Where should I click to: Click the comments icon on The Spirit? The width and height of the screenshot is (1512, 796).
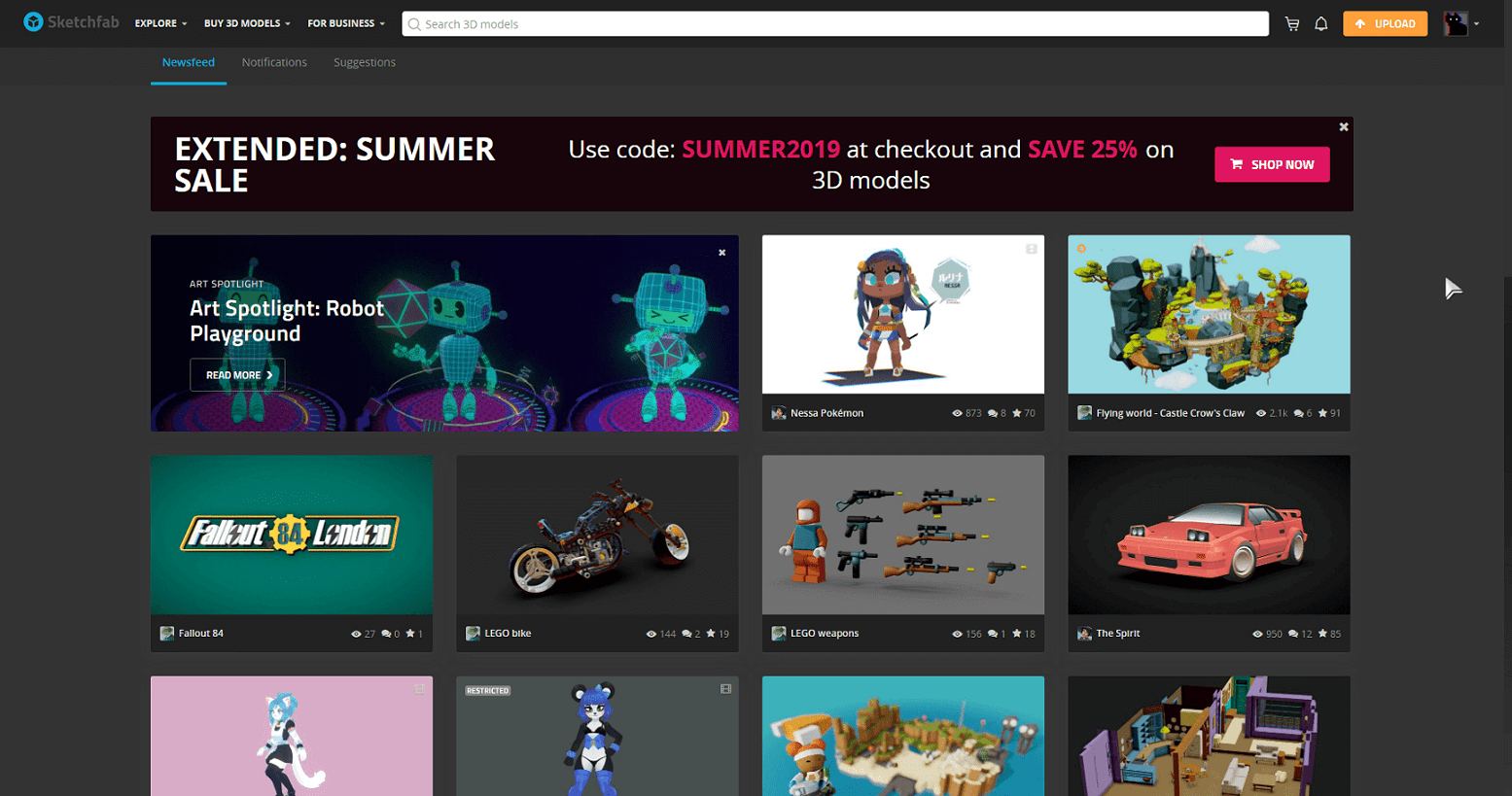click(x=1293, y=634)
